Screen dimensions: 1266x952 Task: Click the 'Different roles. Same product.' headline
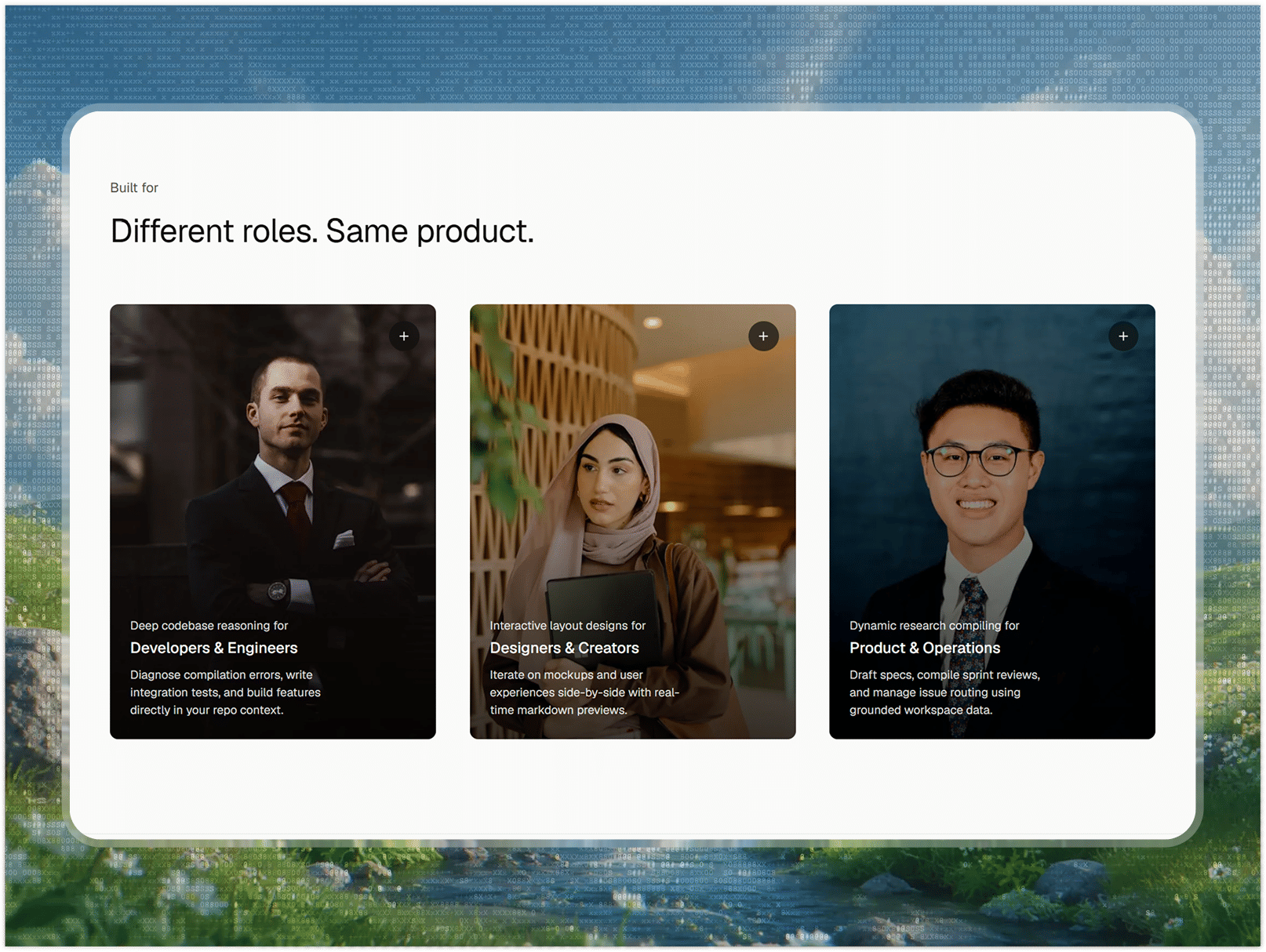click(x=322, y=231)
